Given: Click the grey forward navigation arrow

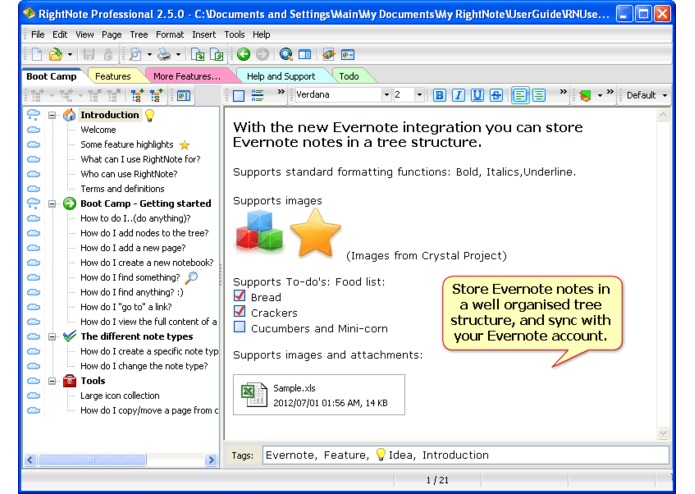Looking at the screenshot, I should (x=262, y=54).
